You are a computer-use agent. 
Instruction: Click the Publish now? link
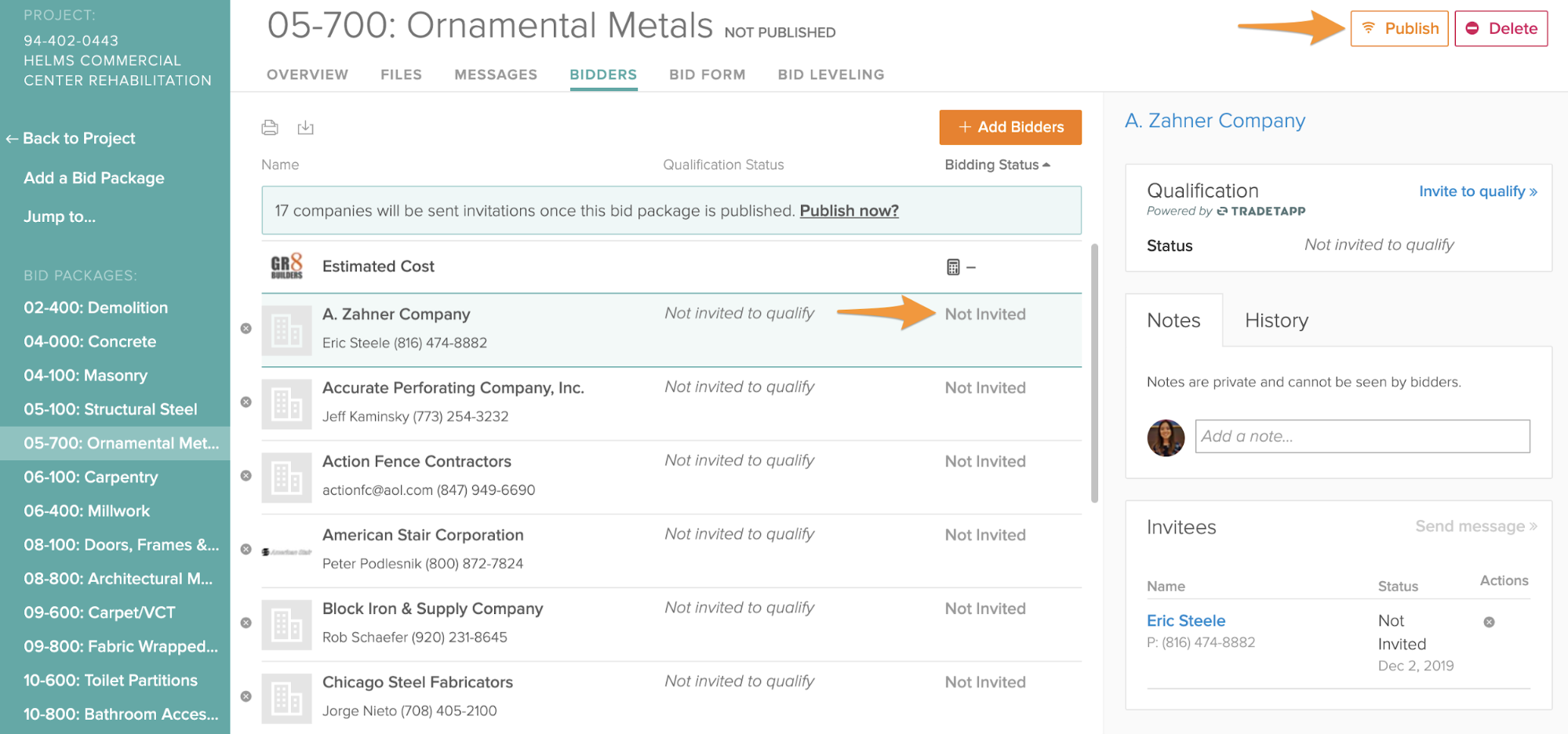click(849, 211)
